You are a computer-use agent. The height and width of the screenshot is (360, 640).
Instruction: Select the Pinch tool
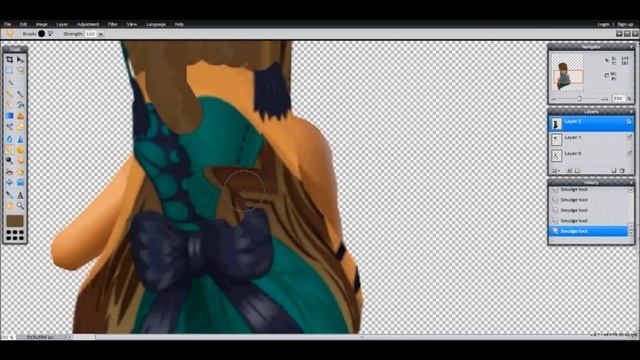coord(20,182)
